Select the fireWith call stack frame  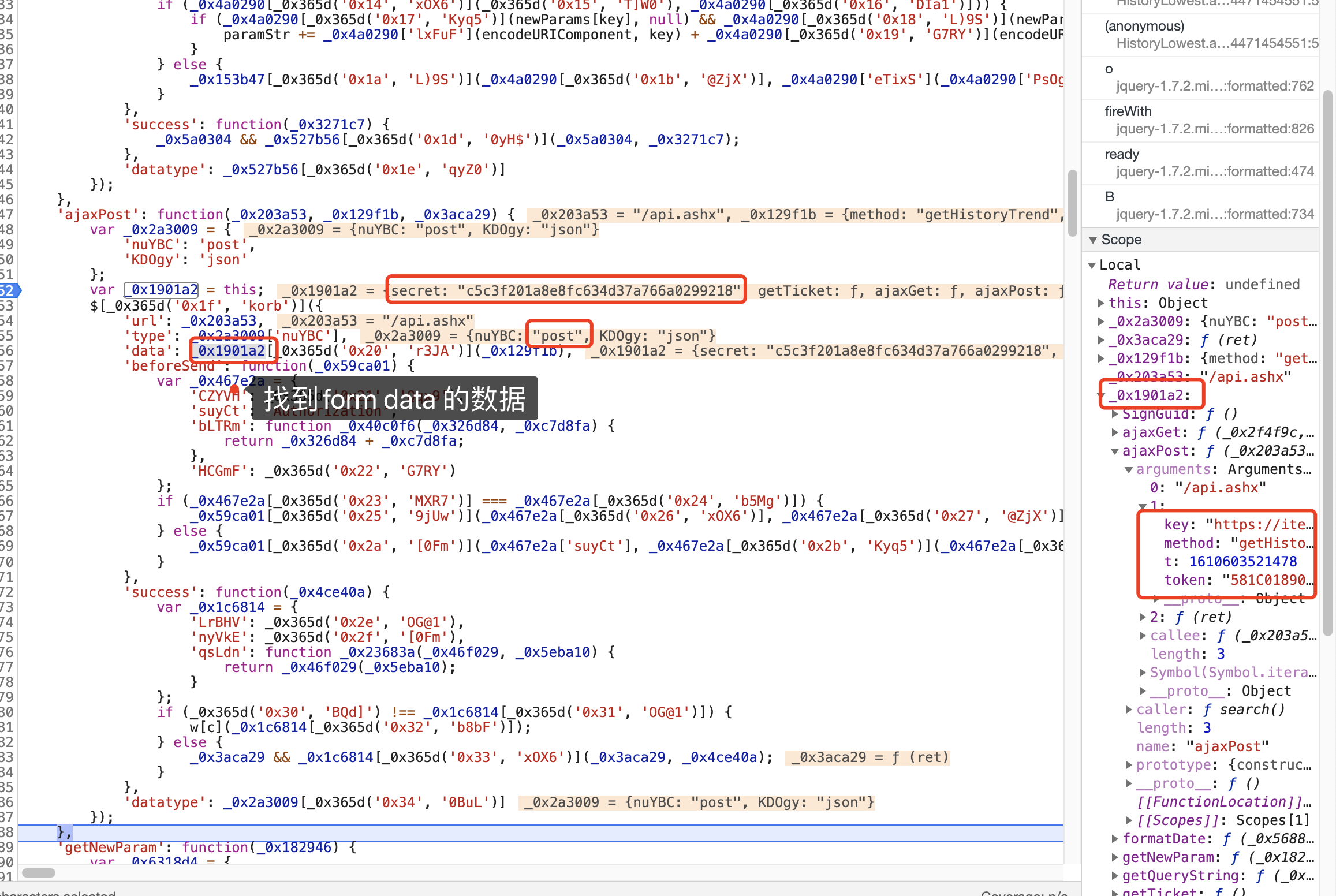coord(1128,111)
